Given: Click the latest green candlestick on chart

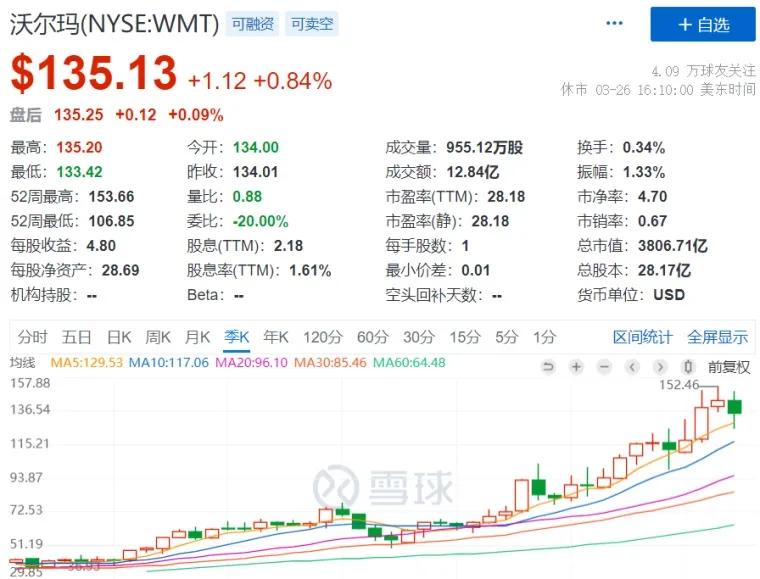Looking at the screenshot, I should tap(735, 407).
